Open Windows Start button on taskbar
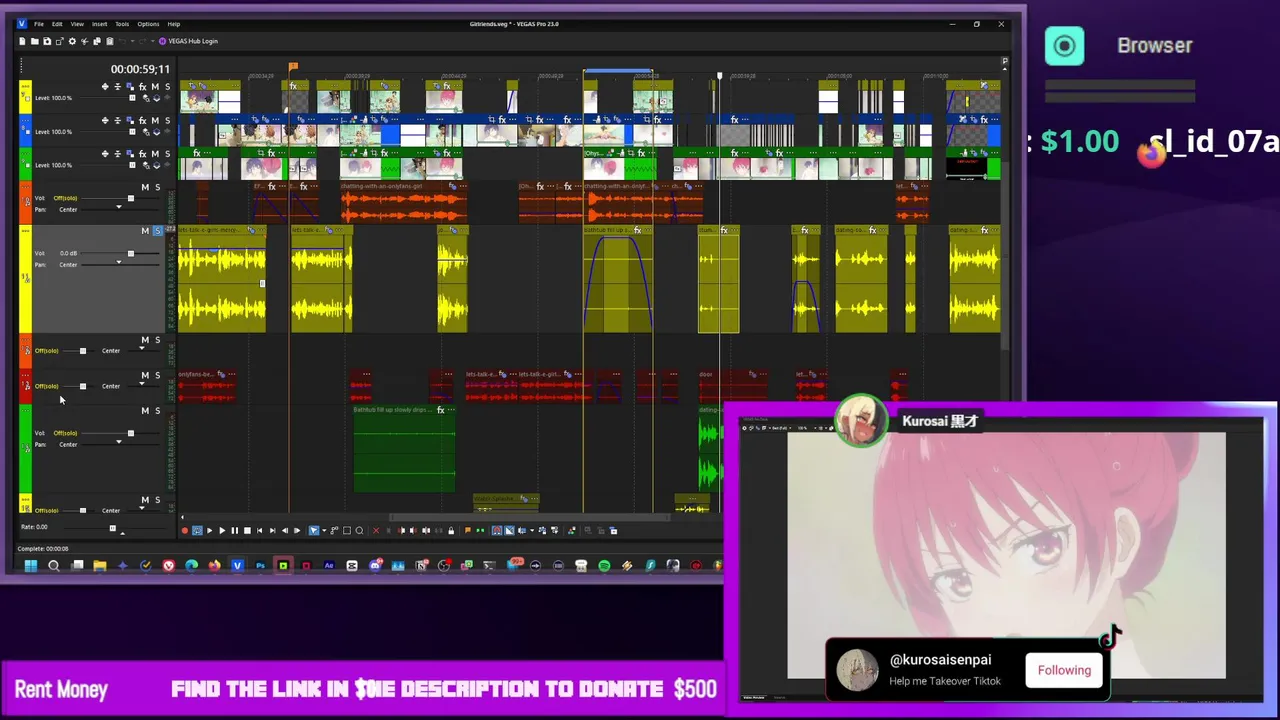Viewport: 1280px width, 720px height. click(x=31, y=565)
